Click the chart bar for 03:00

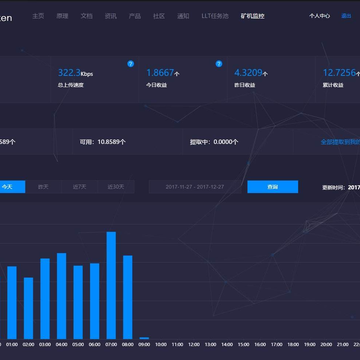click(45, 299)
